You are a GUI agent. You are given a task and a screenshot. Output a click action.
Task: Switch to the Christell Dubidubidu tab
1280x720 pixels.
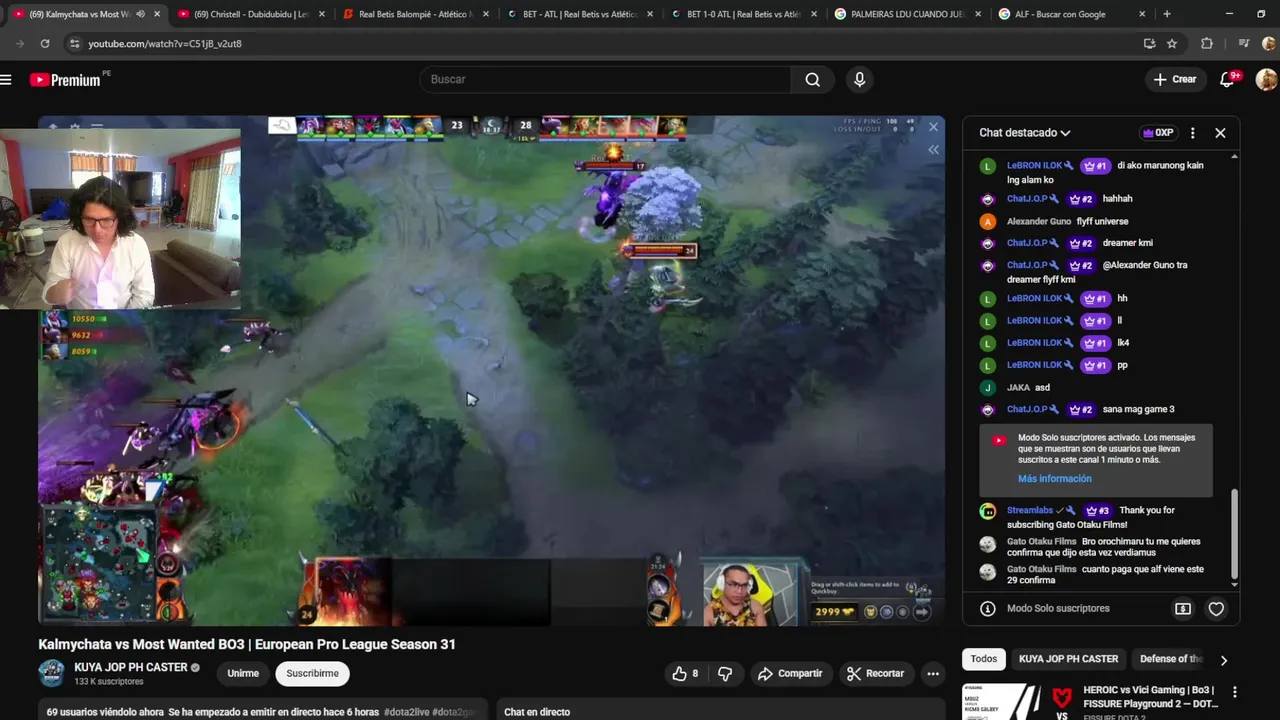coord(250,14)
